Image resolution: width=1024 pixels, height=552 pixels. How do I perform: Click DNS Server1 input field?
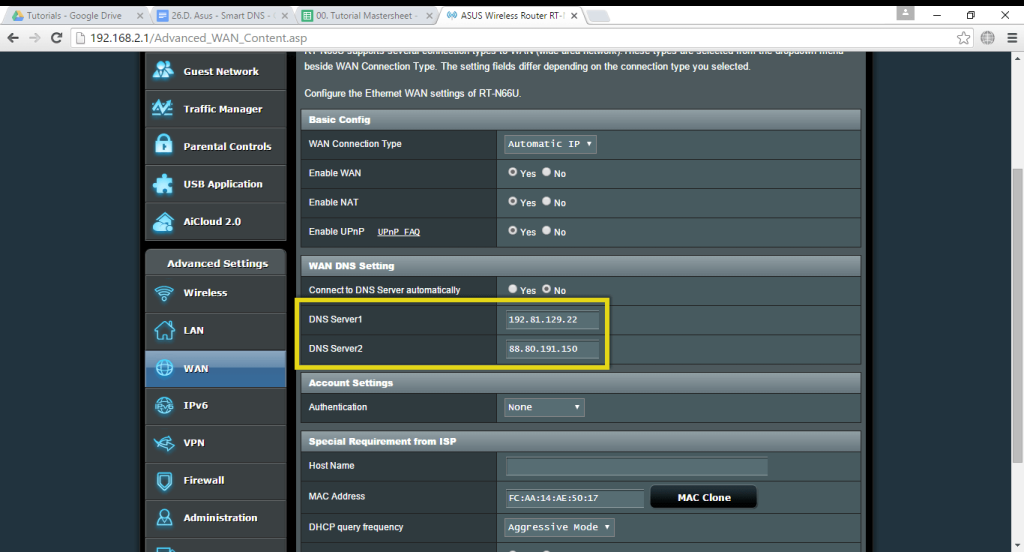pyautogui.click(x=552, y=319)
